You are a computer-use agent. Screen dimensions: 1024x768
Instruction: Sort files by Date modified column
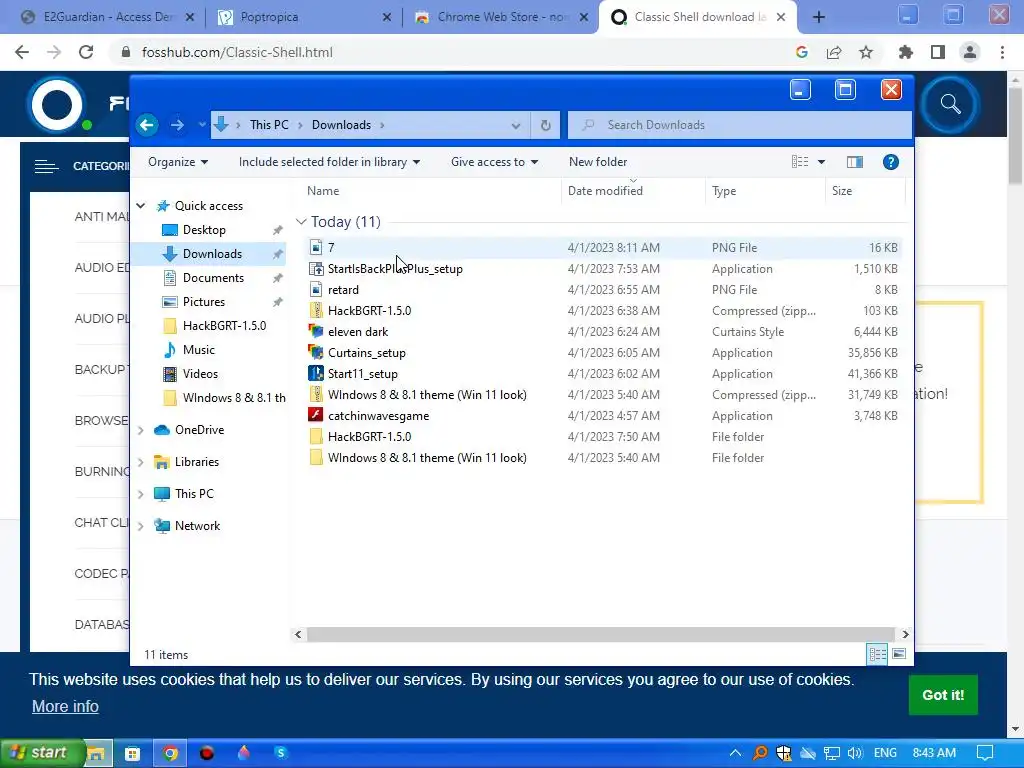(x=605, y=191)
